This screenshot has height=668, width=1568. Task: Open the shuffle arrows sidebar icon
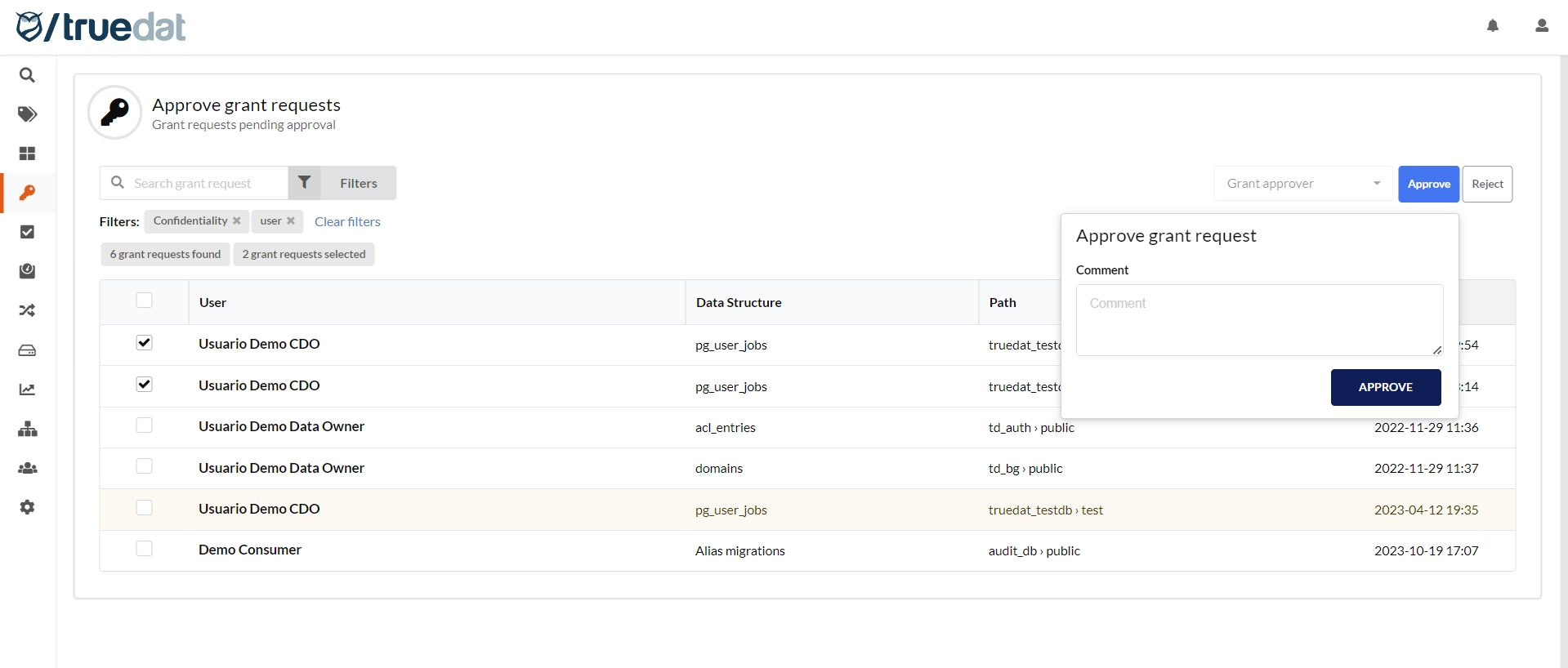(x=27, y=310)
